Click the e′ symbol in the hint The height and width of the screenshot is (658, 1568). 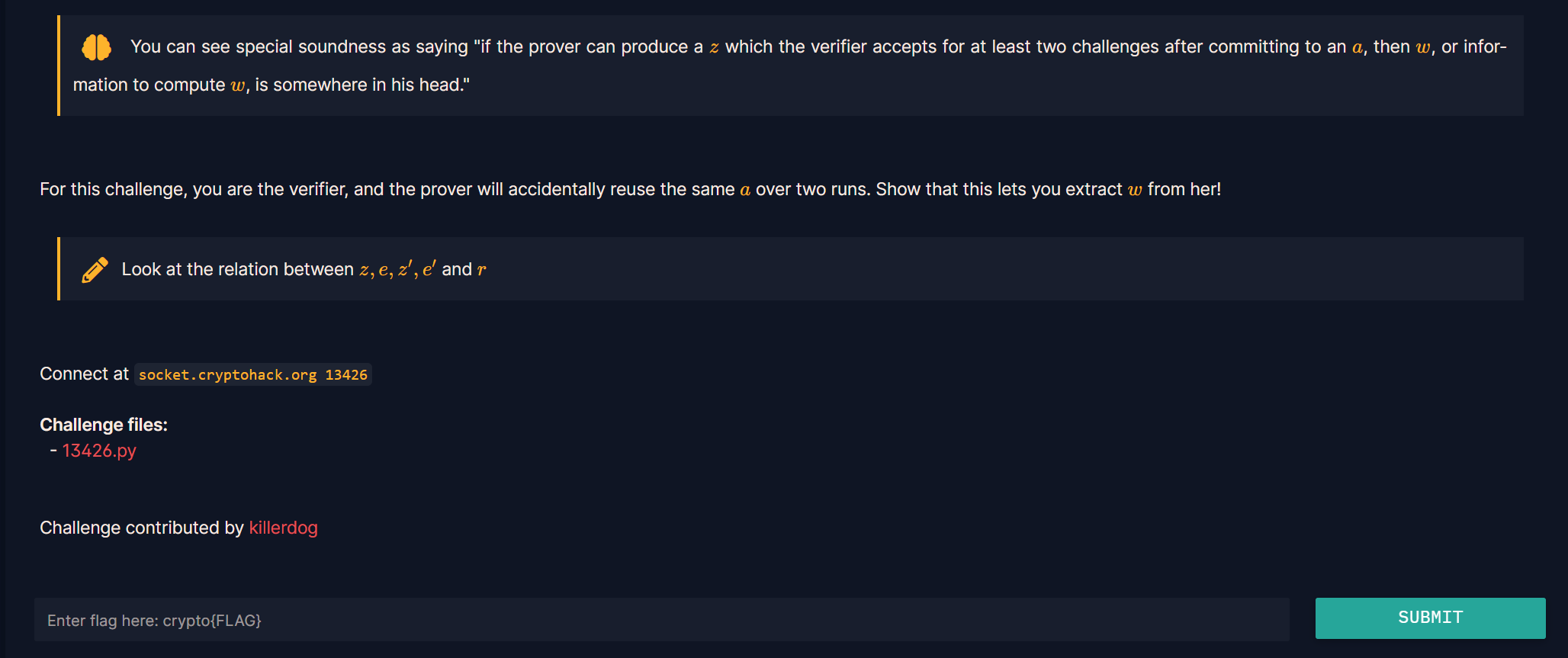pos(429,268)
